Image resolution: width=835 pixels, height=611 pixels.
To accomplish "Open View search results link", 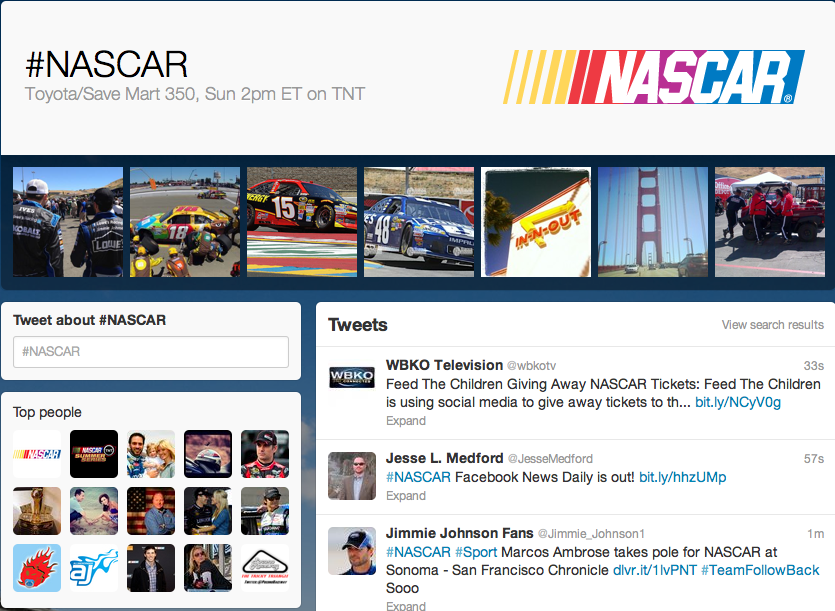I will pos(772,324).
